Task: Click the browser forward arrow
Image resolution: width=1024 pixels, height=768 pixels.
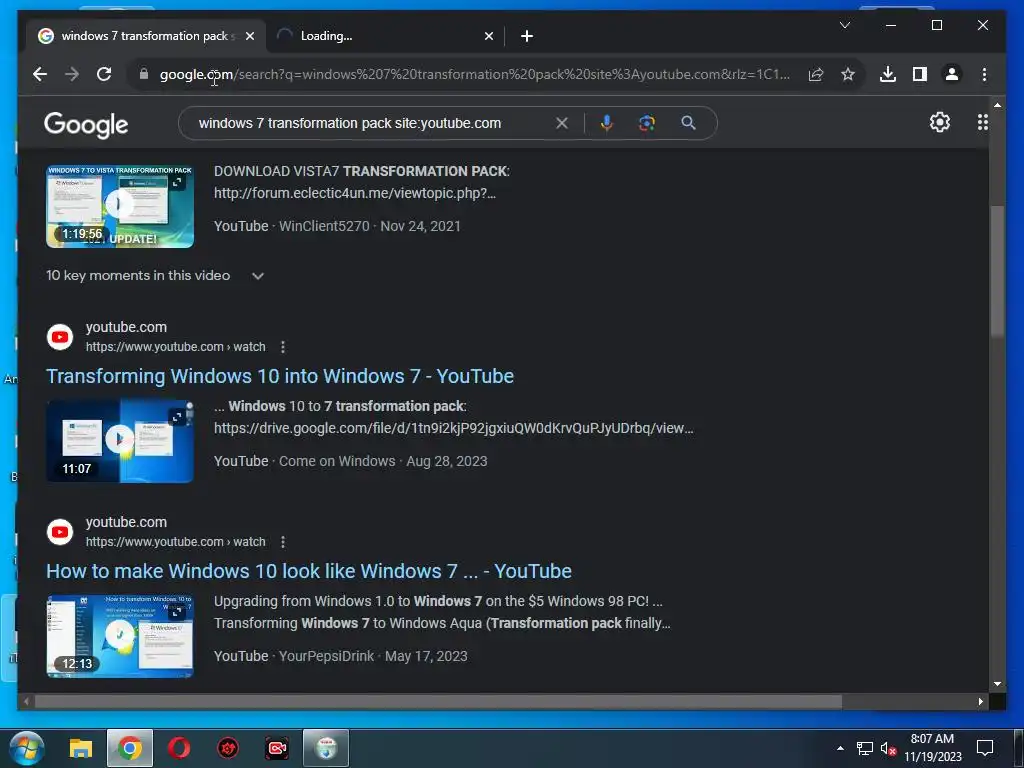Action: pyautogui.click(x=72, y=74)
